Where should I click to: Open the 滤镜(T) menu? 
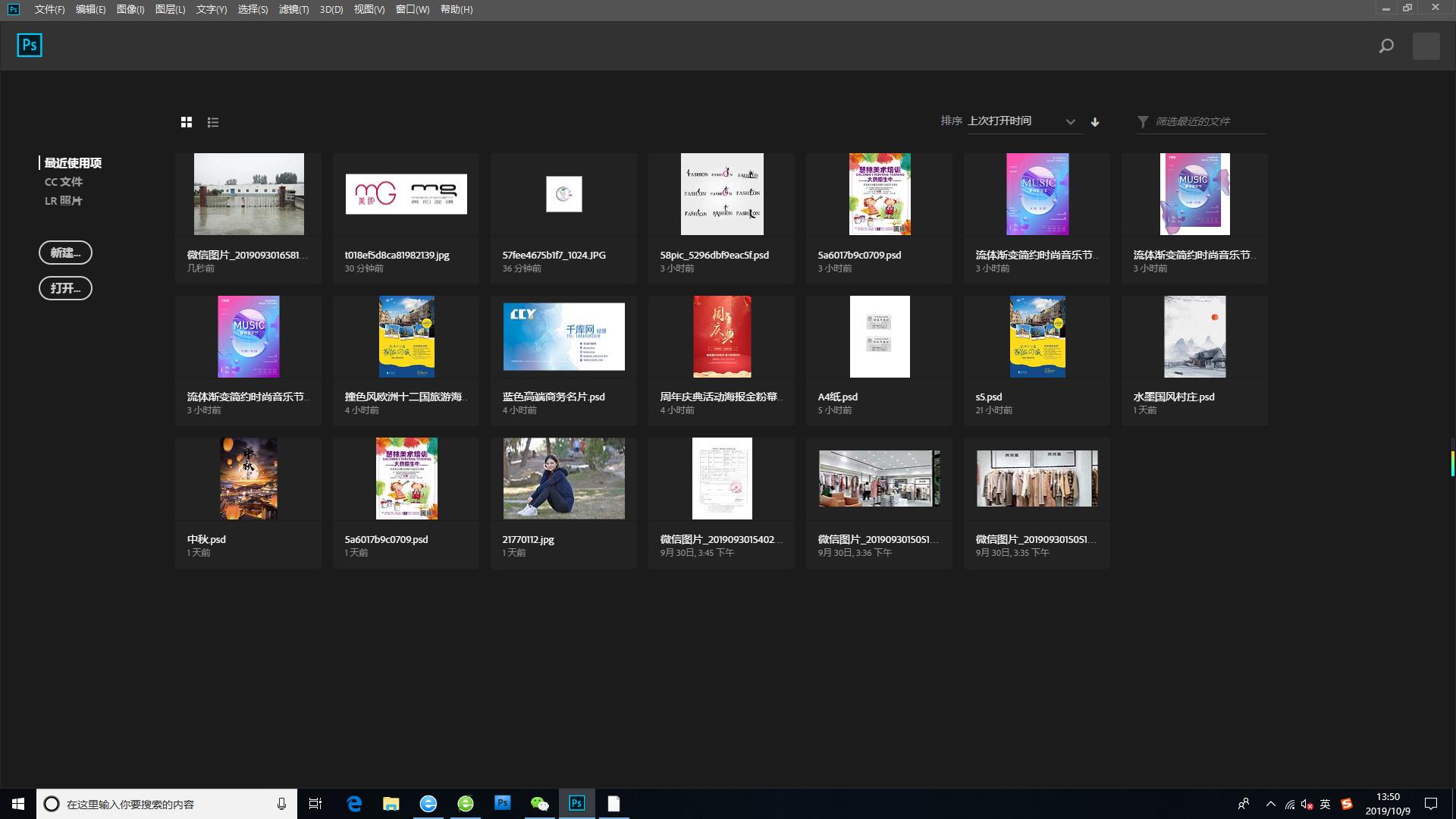293,9
